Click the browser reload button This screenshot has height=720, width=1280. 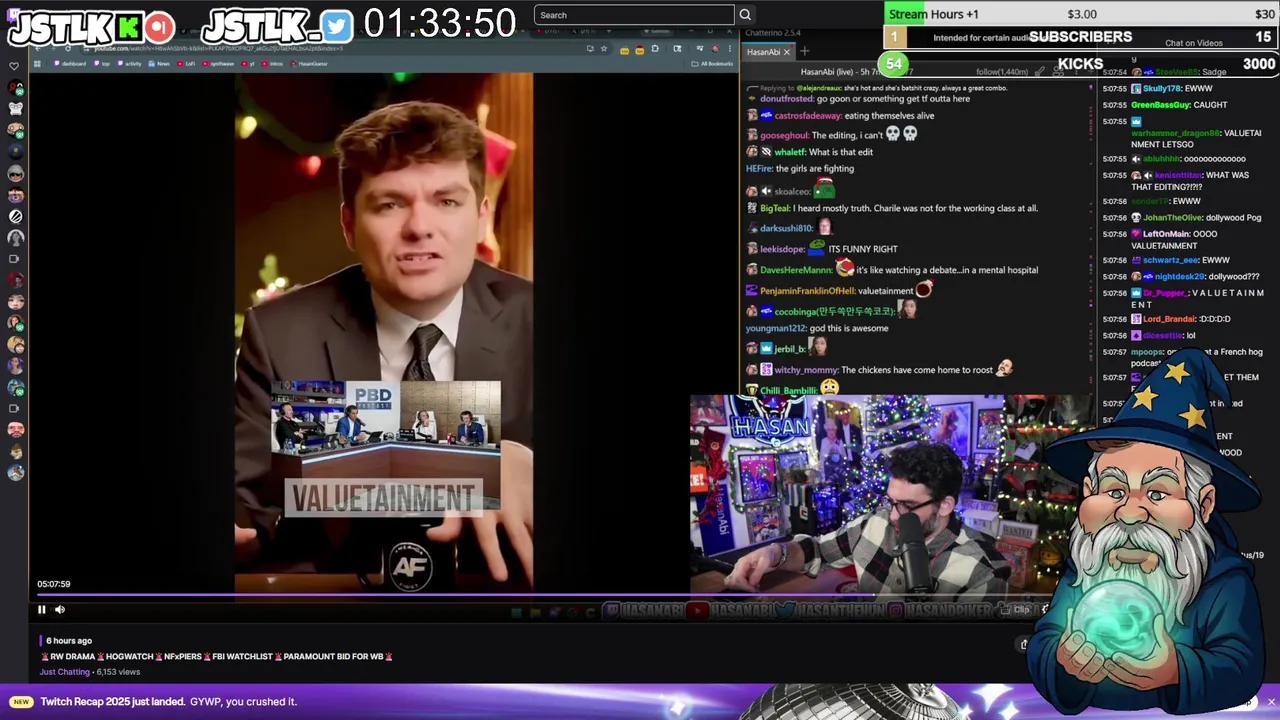coord(68,48)
